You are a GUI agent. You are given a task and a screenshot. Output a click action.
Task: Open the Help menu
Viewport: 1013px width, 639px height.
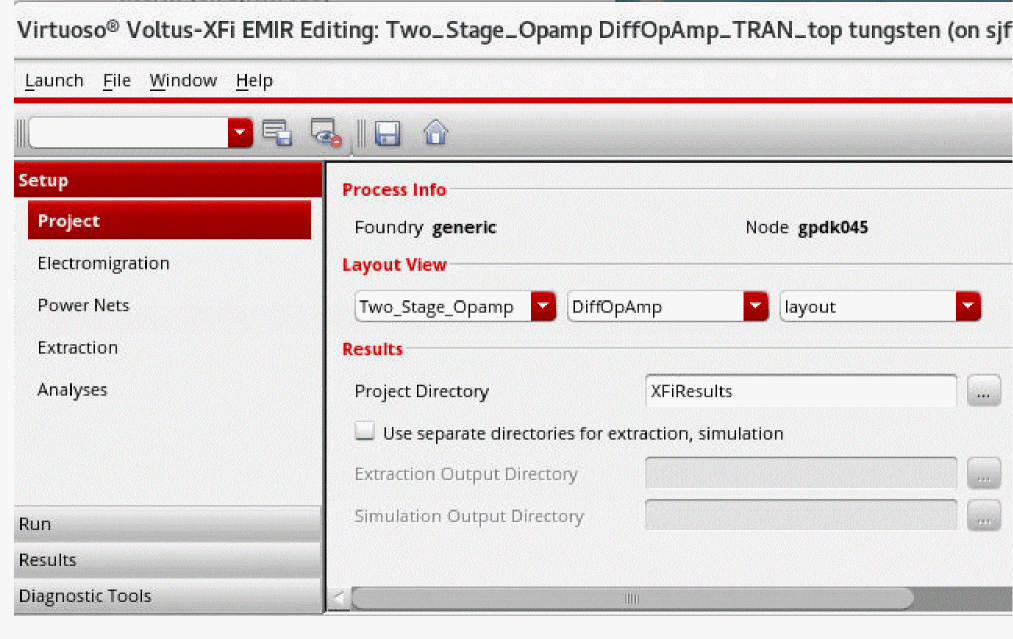pos(255,81)
